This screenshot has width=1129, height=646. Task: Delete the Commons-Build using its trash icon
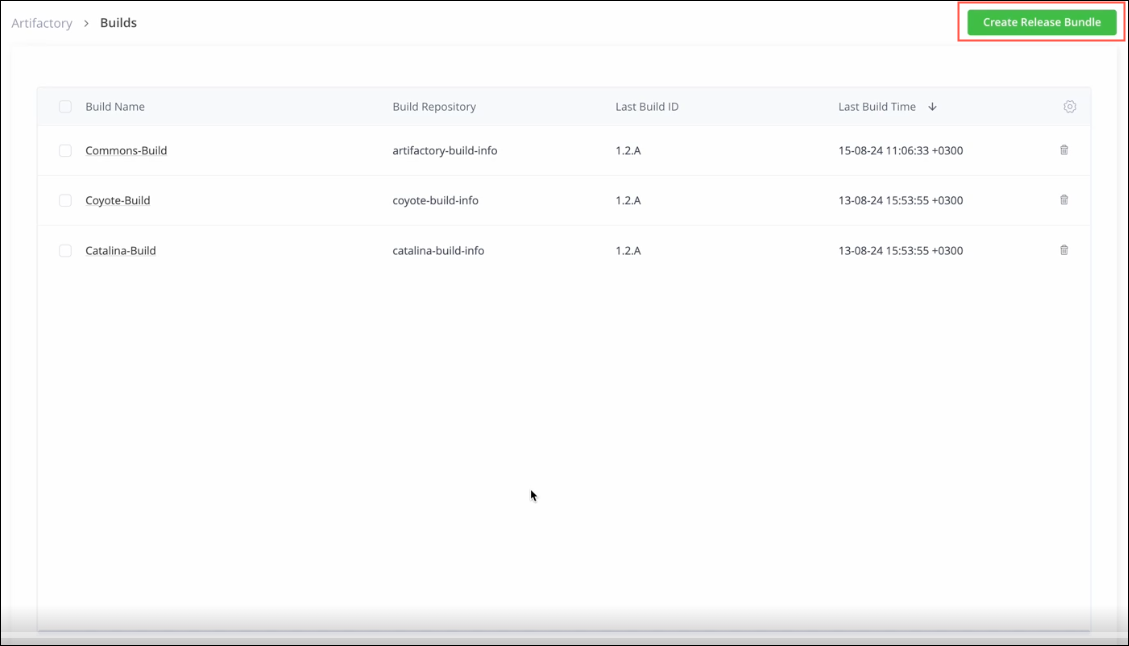coord(1064,150)
